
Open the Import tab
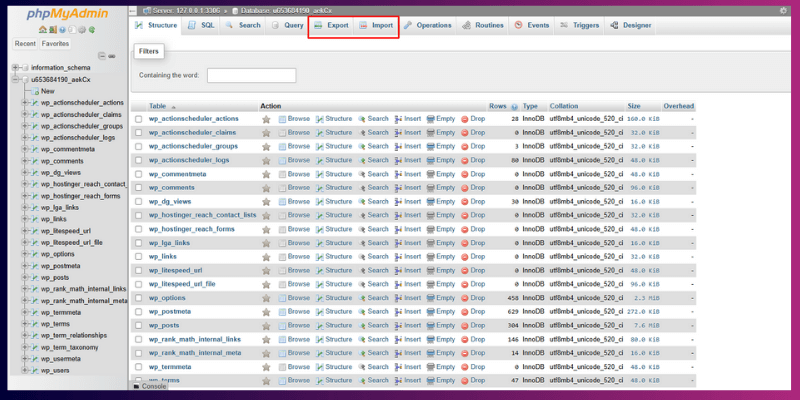(x=376, y=26)
